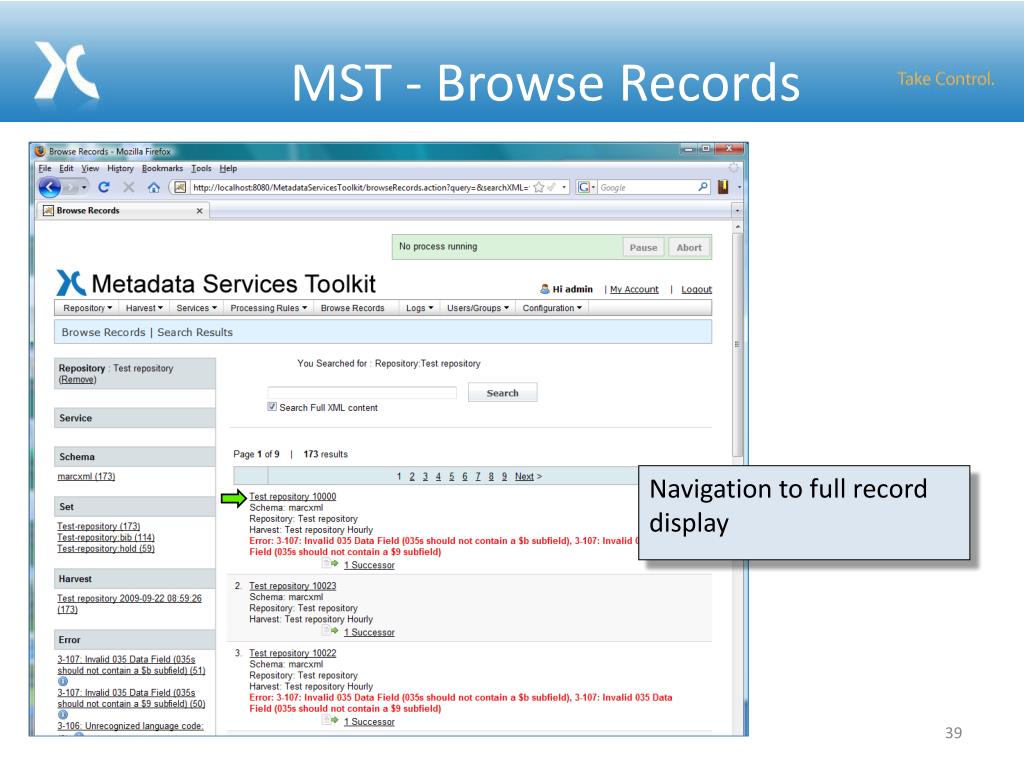The height and width of the screenshot is (768, 1024).
Task: Open the History menu
Action: tap(120, 168)
